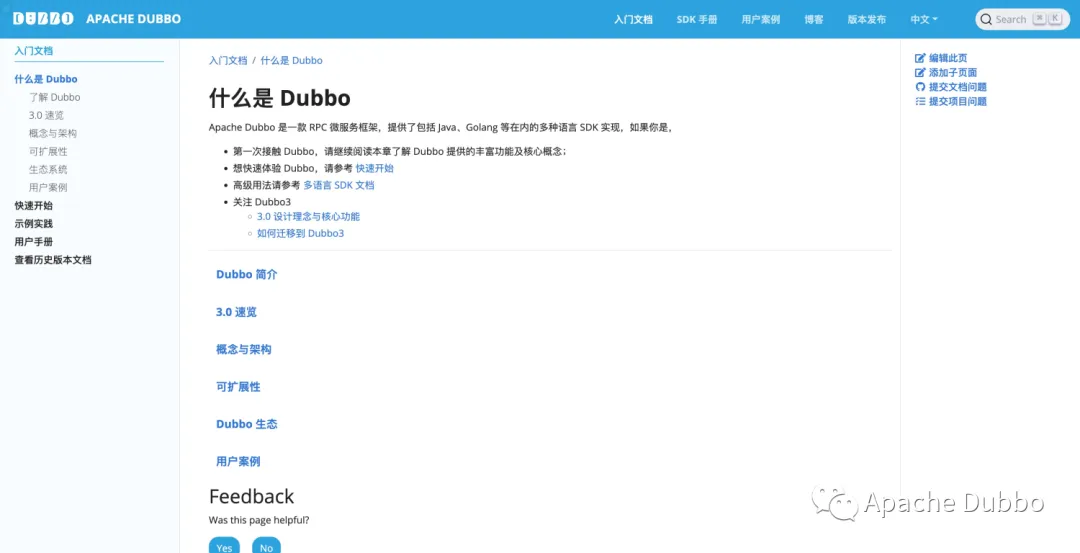
Task: Click the edit-this-page pencil icon
Action: [920, 59]
